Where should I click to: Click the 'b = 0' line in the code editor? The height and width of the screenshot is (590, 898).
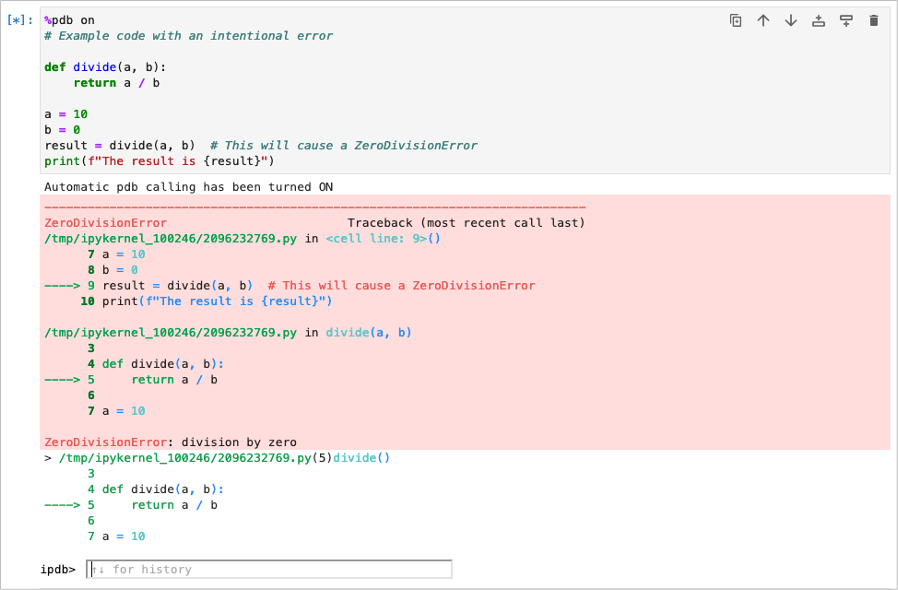[62, 130]
